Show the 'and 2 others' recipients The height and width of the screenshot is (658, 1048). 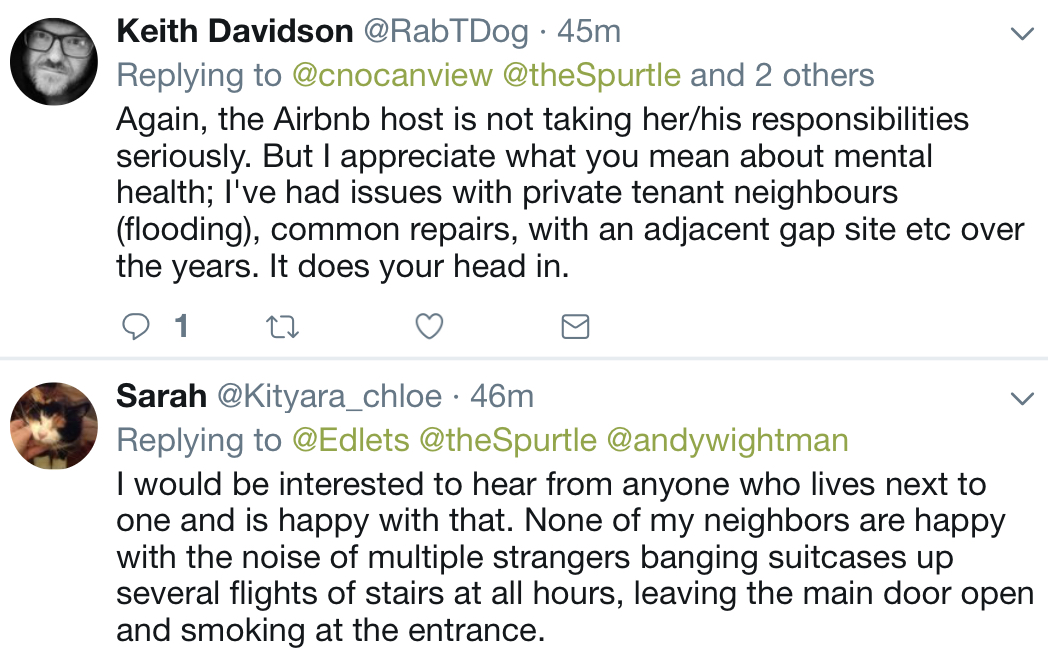[782, 75]
